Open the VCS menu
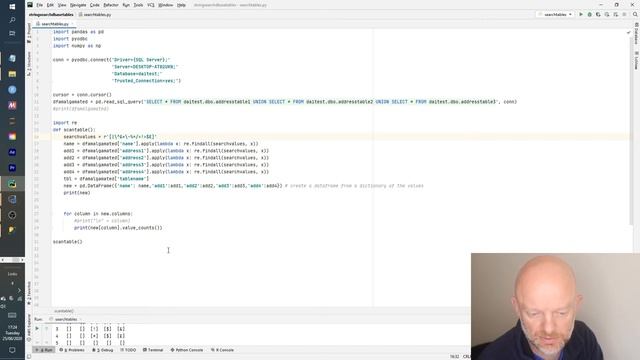The height and width of the screenshot is (360, 640). click(151, 5)
